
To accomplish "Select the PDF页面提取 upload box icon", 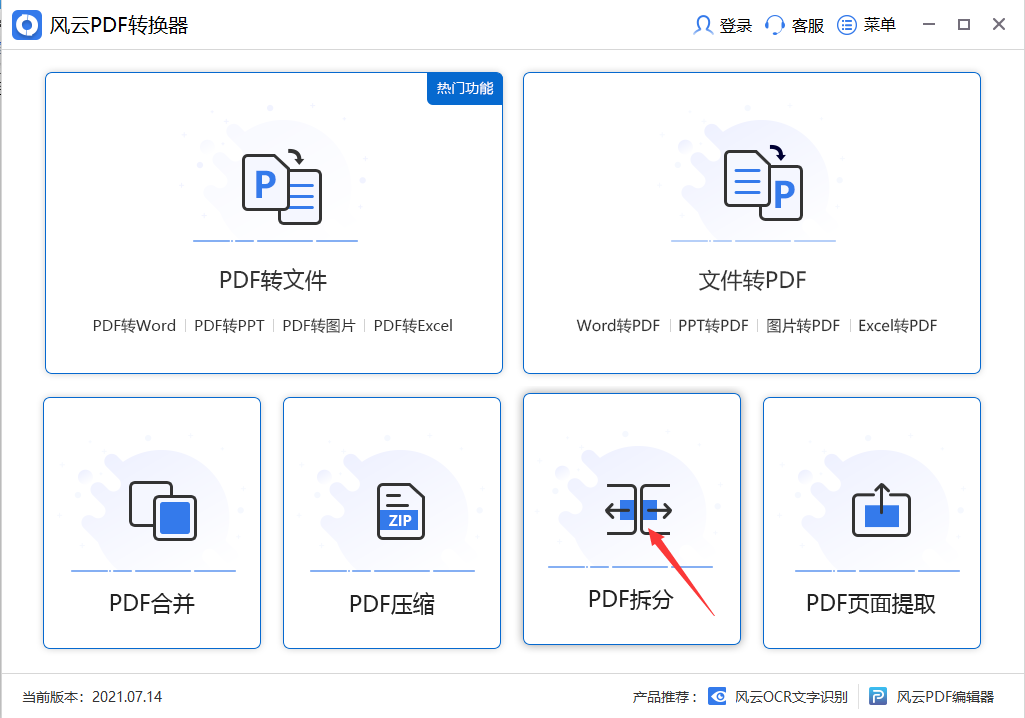I will tap(881, 510).
